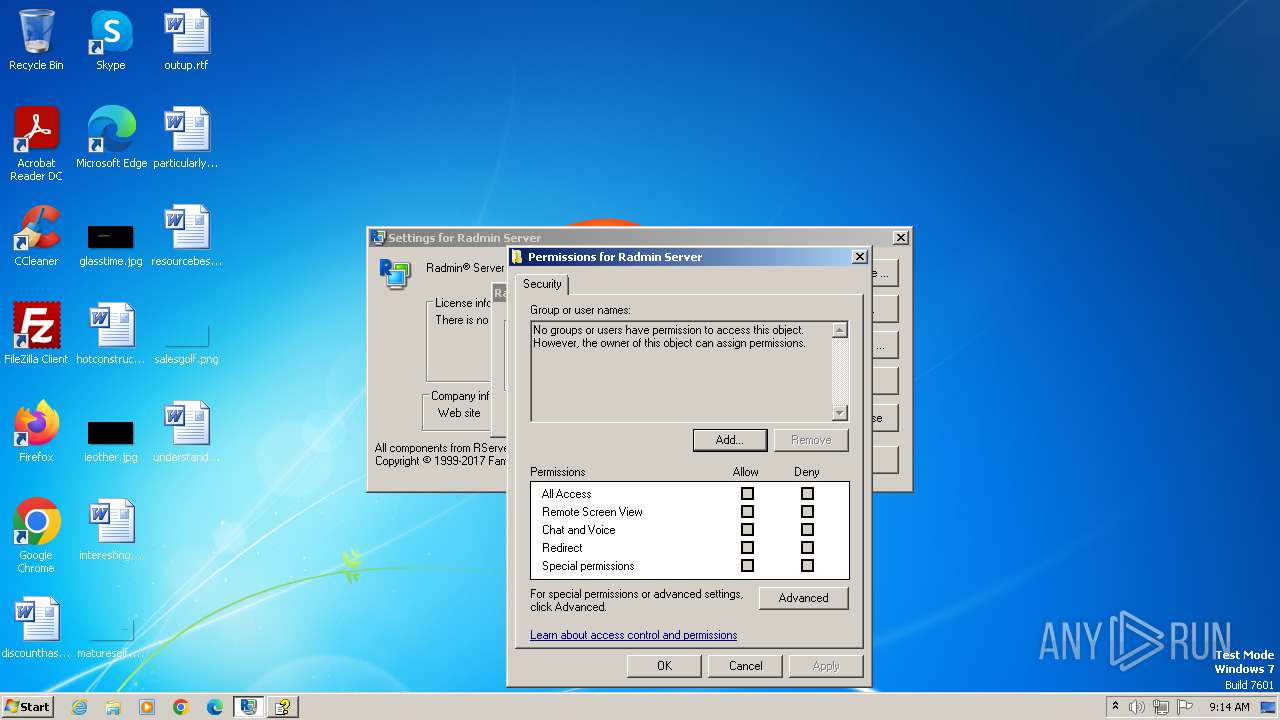The height and width of the screenshot is (720, 1280).
Task: Open the particularly... Word document
Action: 186,137
